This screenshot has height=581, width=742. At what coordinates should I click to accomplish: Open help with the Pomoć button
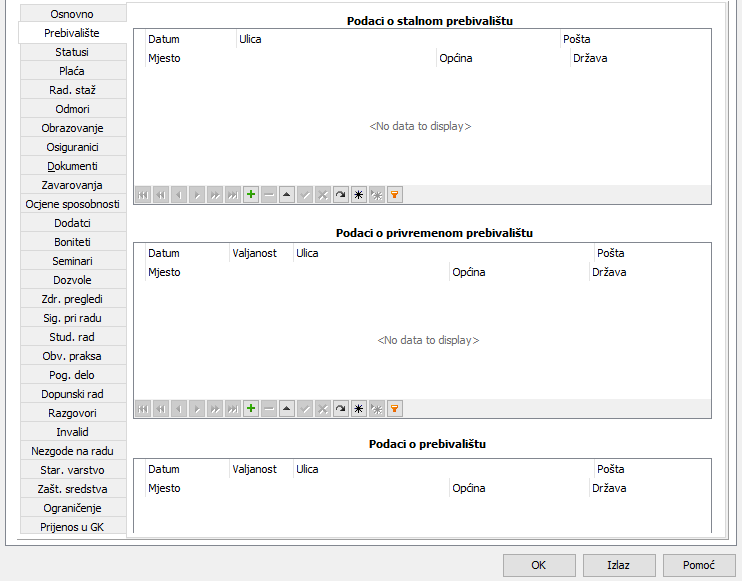coord(699,565)
